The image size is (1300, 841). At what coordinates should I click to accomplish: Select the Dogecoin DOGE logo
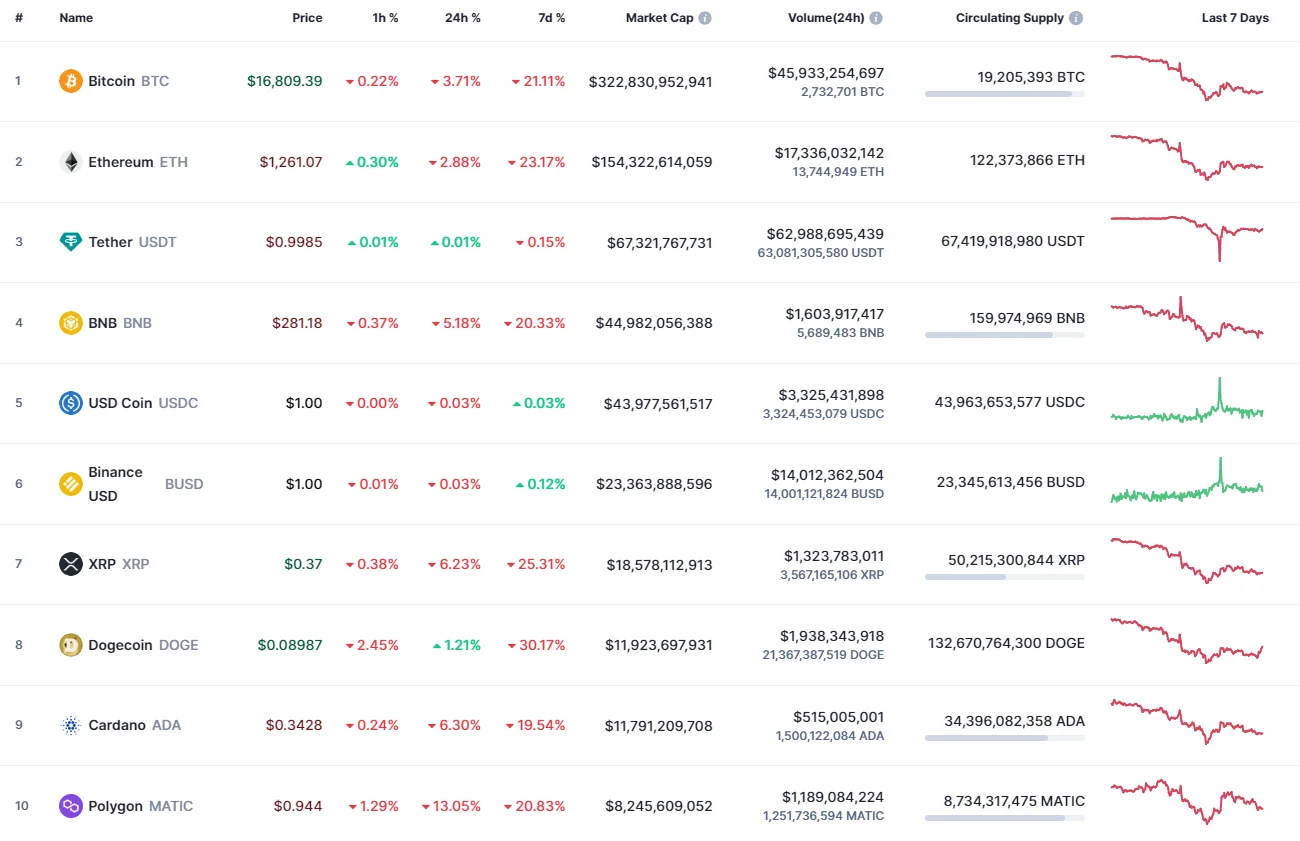[x=69, y=644]
